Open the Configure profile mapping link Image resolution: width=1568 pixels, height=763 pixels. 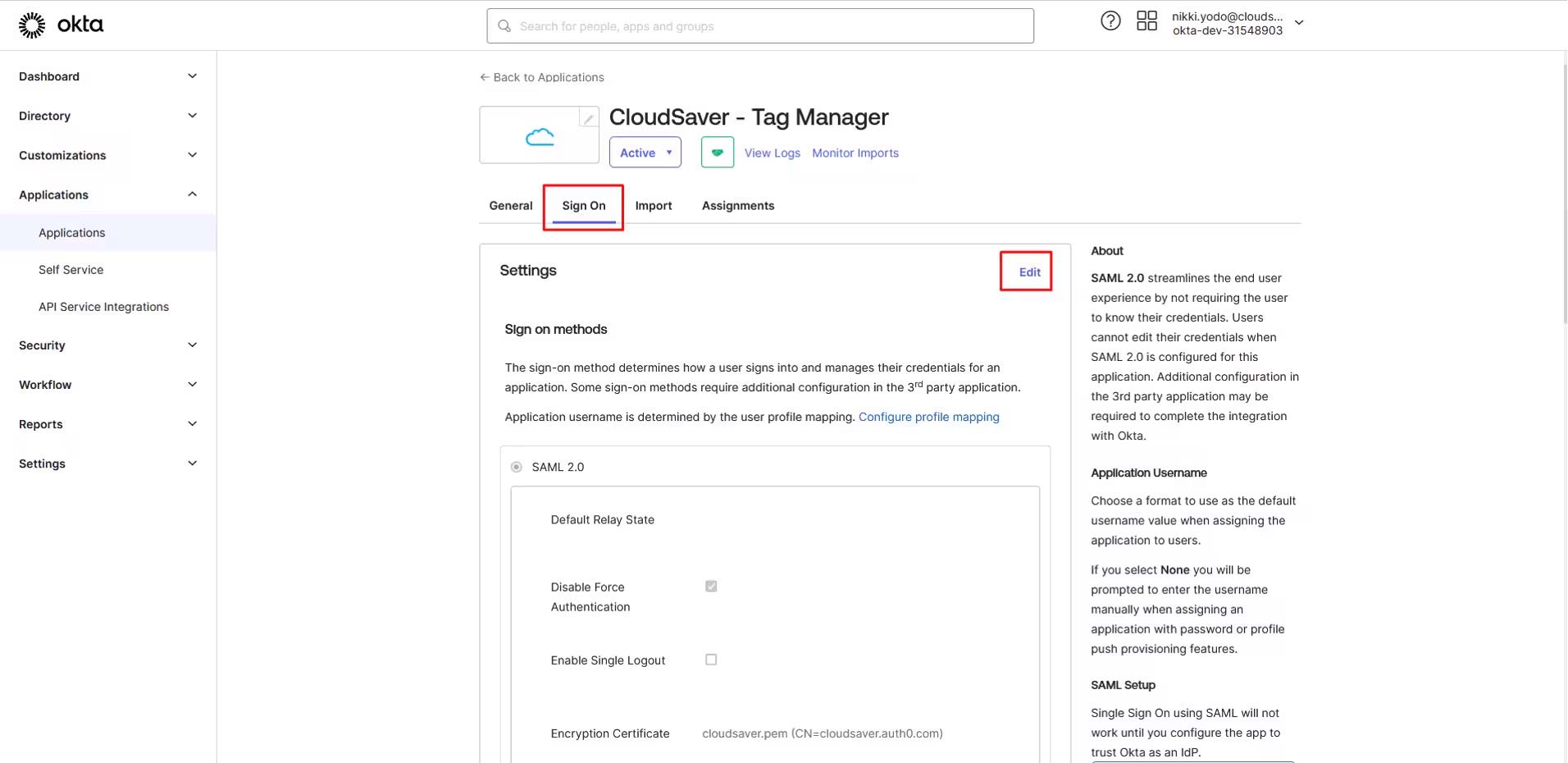coord(928,417)
